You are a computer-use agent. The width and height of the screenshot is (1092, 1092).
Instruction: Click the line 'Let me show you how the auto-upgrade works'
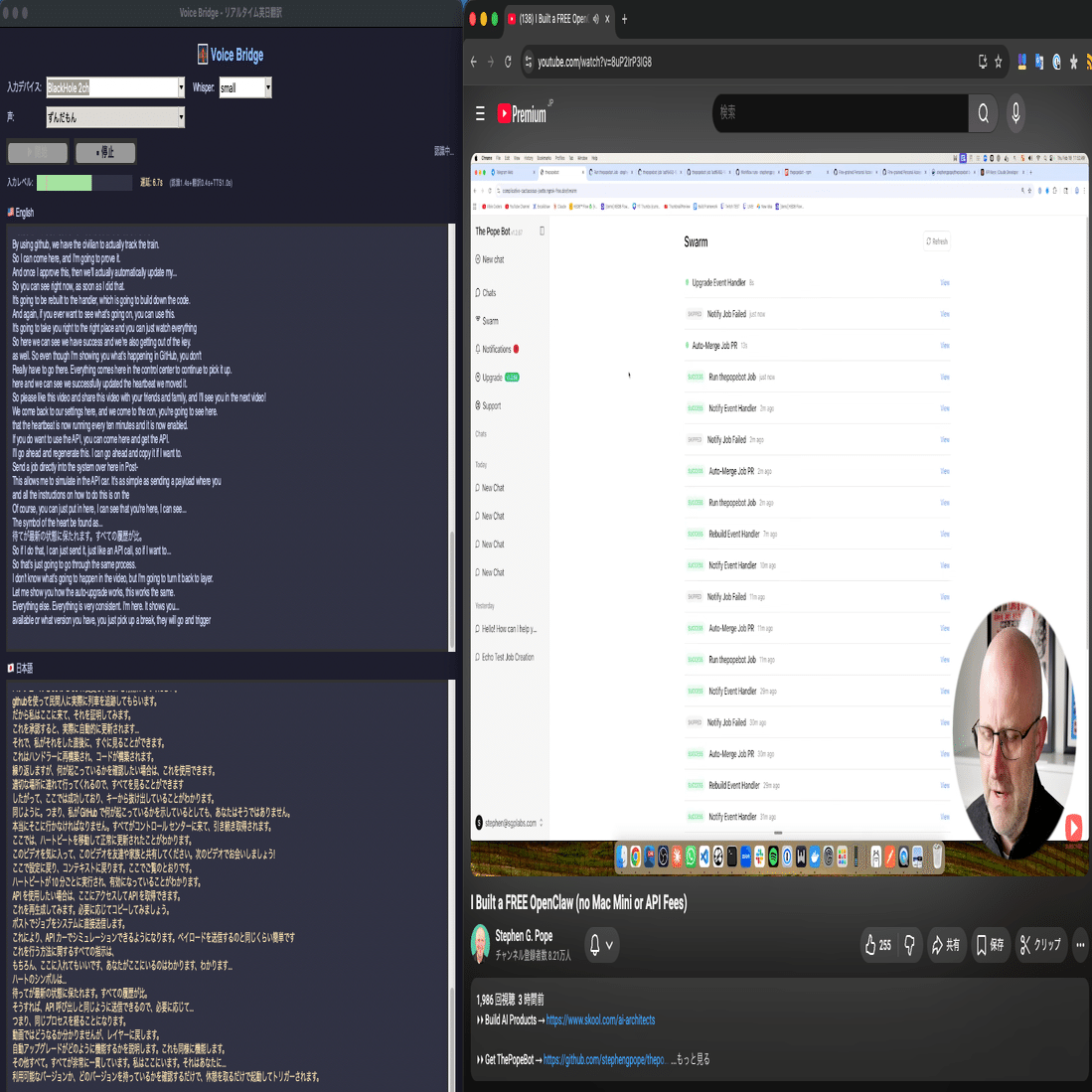coord(93,592)
